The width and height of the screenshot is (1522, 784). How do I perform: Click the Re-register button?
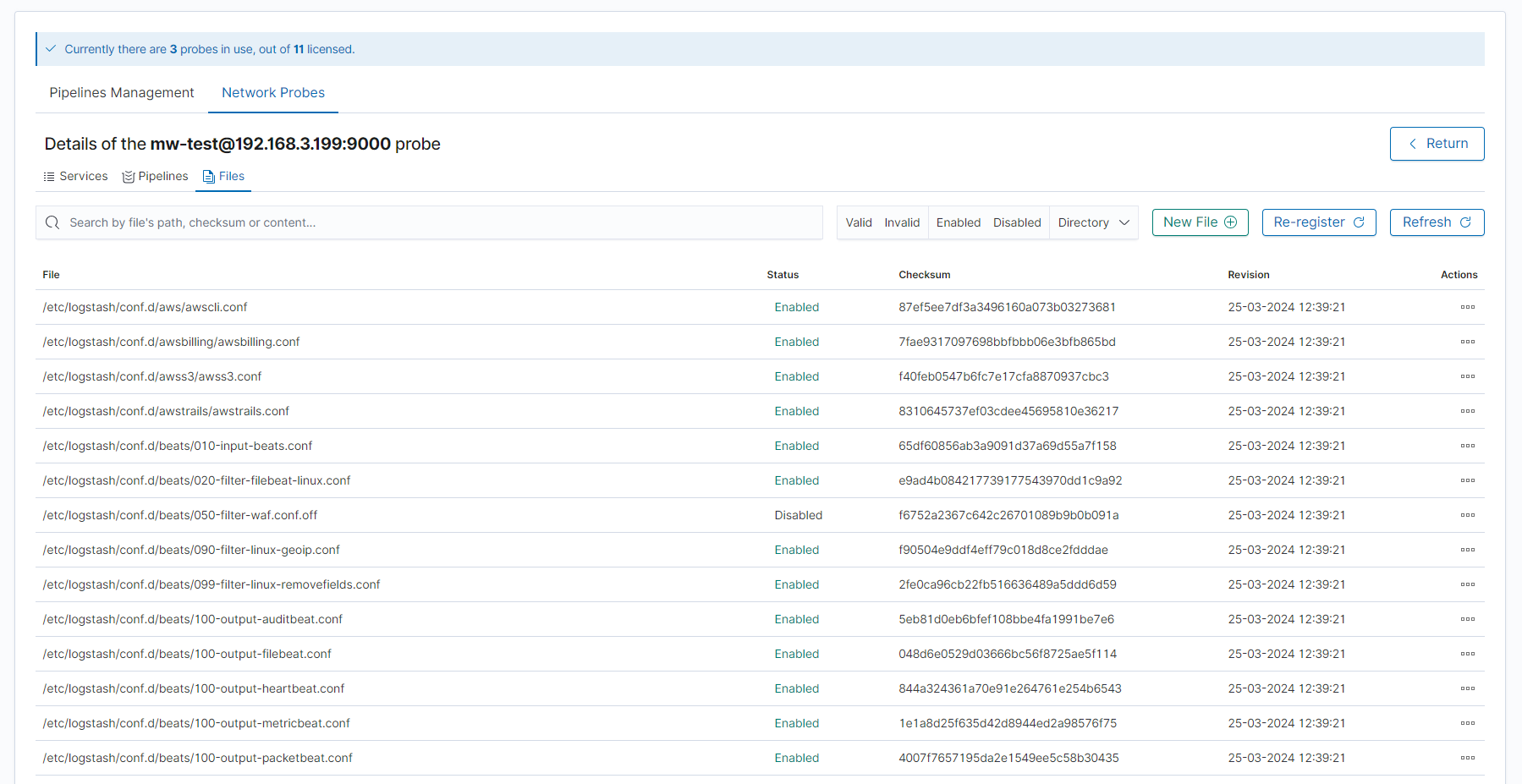(x=1318, y=222)
